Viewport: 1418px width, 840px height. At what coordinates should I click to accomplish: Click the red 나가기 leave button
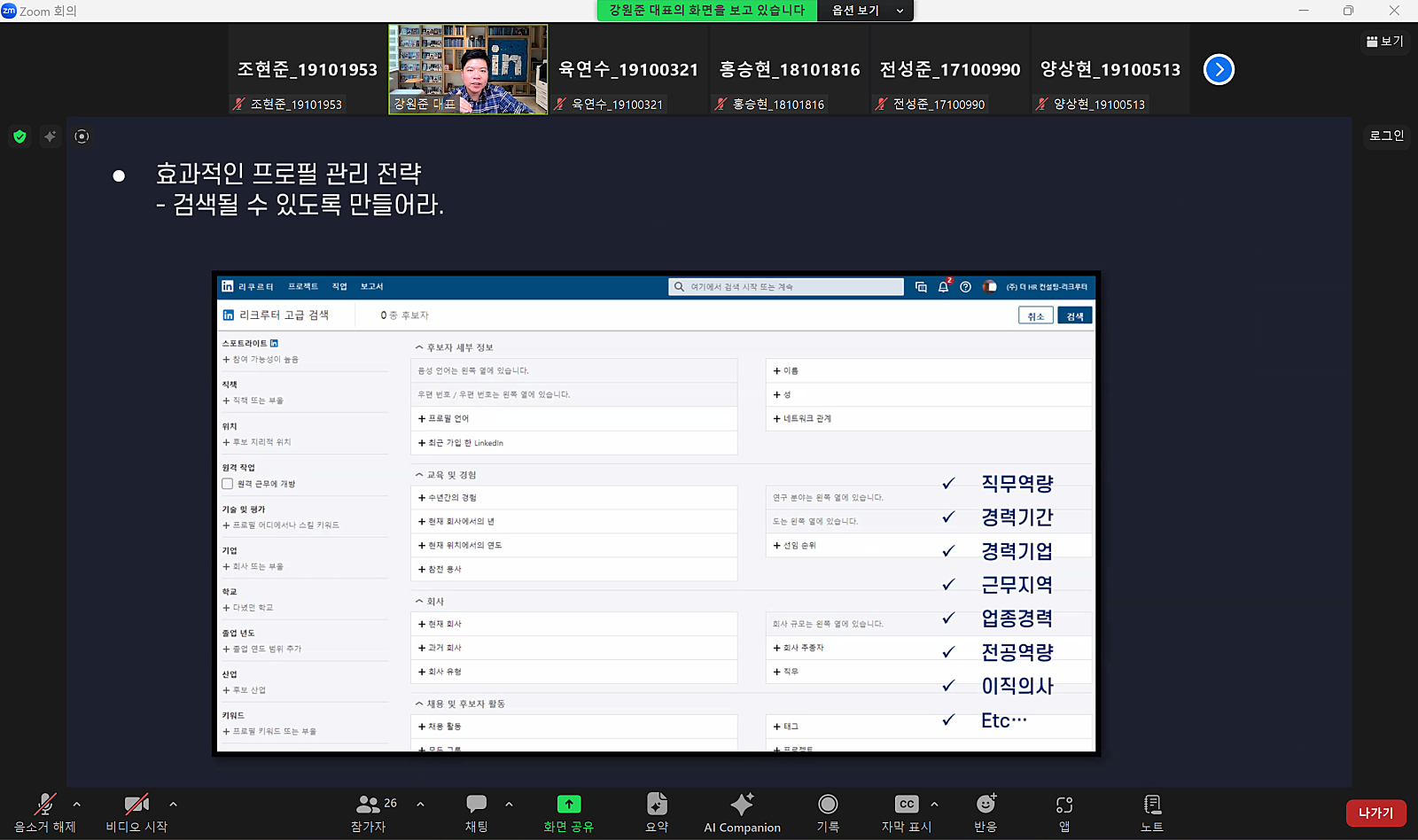1376,813
